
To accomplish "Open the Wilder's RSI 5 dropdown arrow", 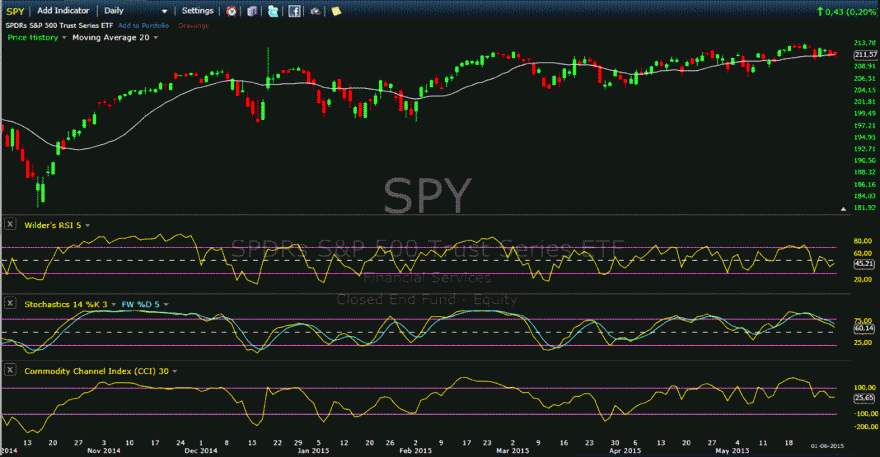I will 88,225.
